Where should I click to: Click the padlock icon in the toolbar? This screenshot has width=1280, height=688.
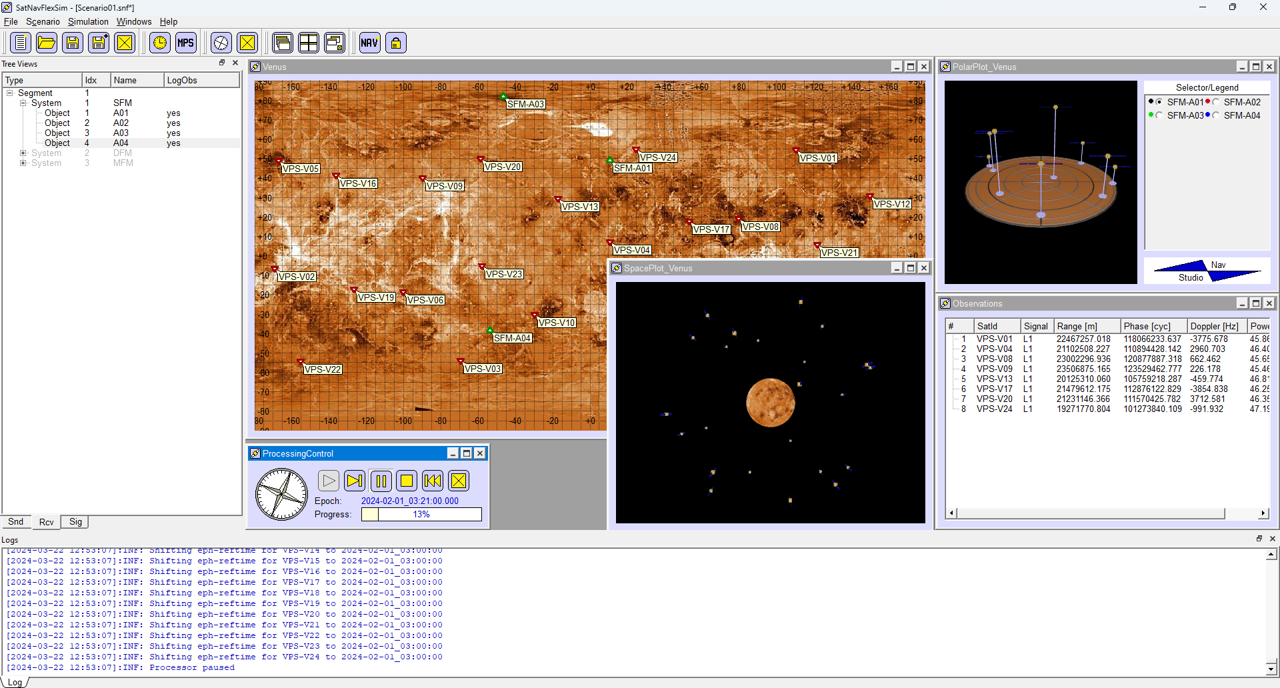(x=396, y=43)
